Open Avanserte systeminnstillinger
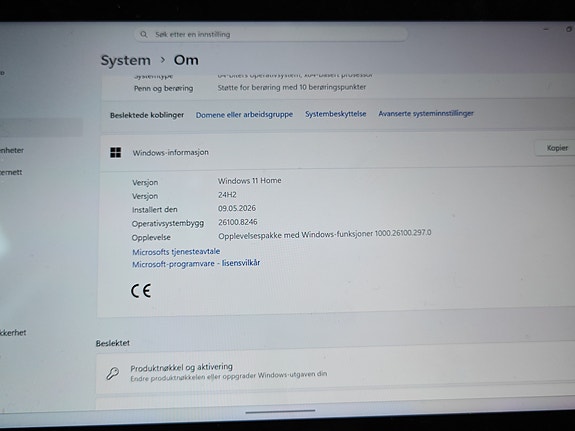Screen dimensions: 575x431 [426, 114]
